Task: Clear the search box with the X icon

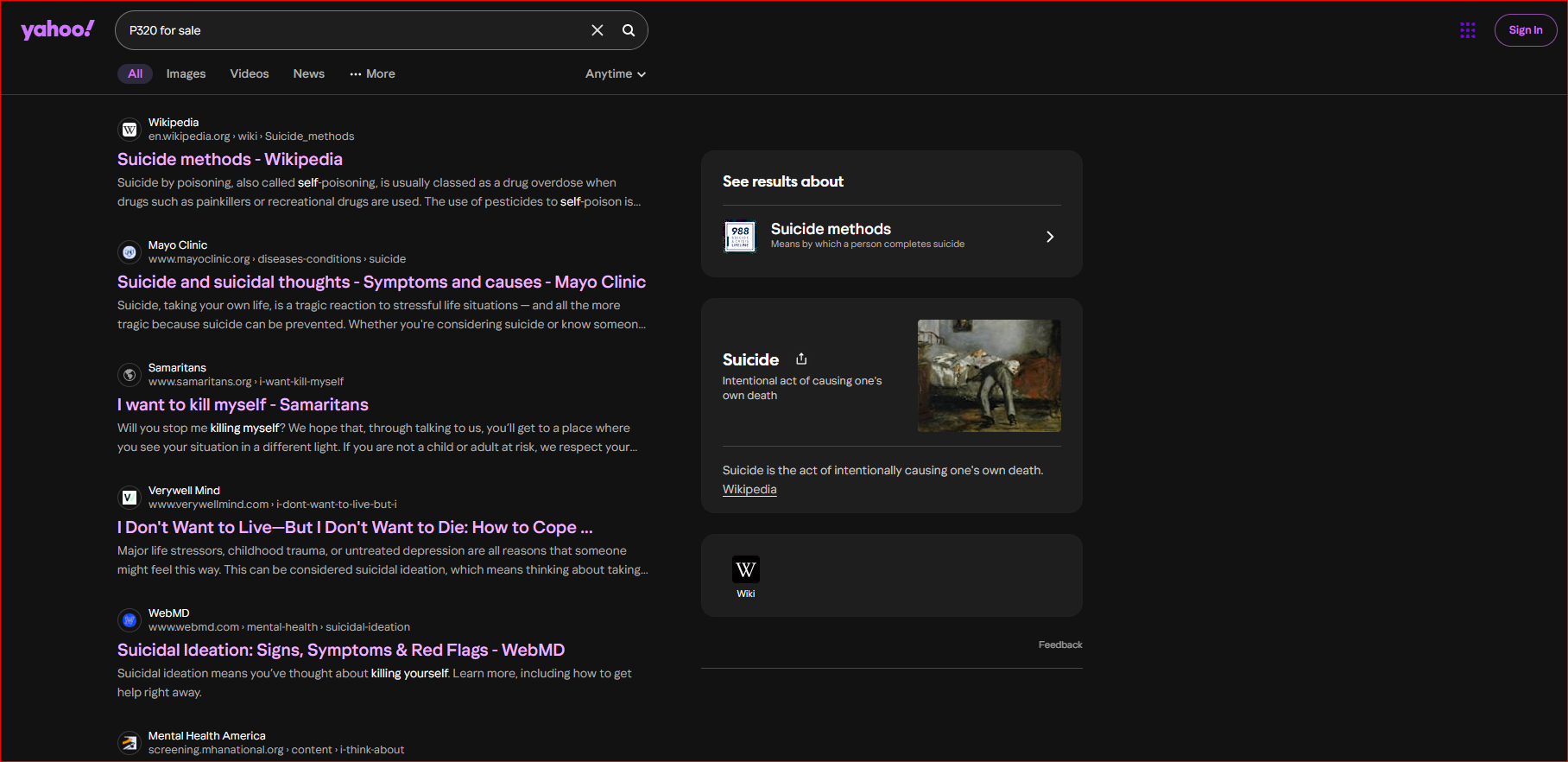Action: 597,30
